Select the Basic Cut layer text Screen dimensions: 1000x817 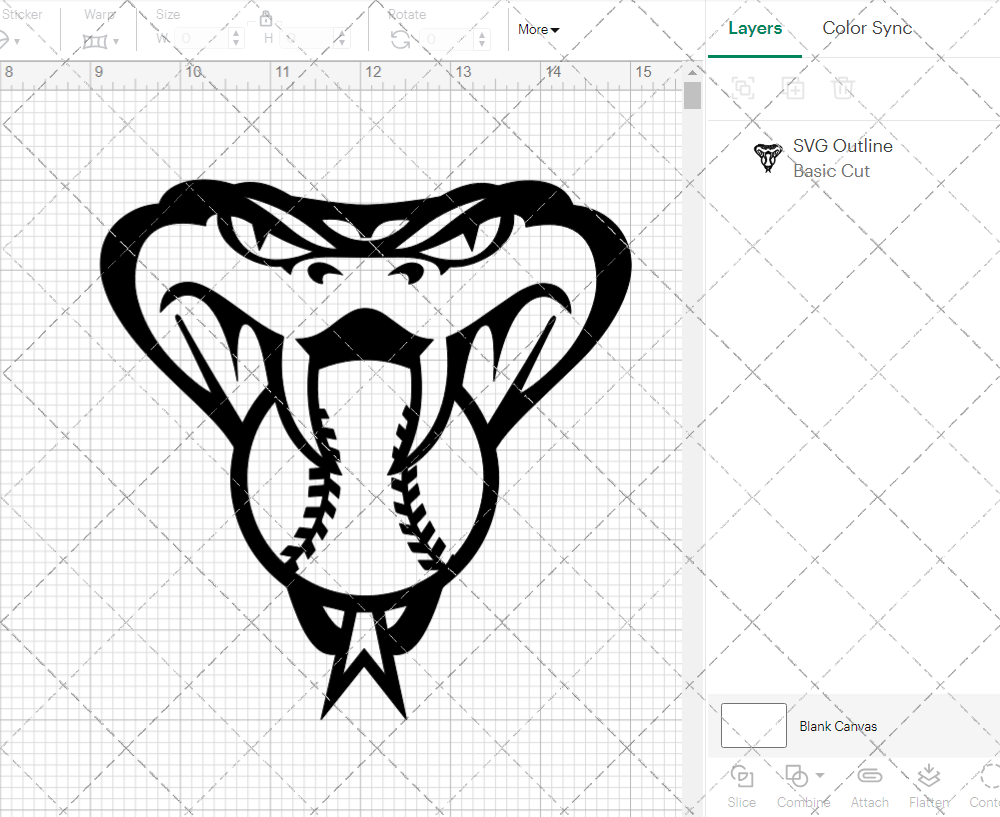click(831, 171)
